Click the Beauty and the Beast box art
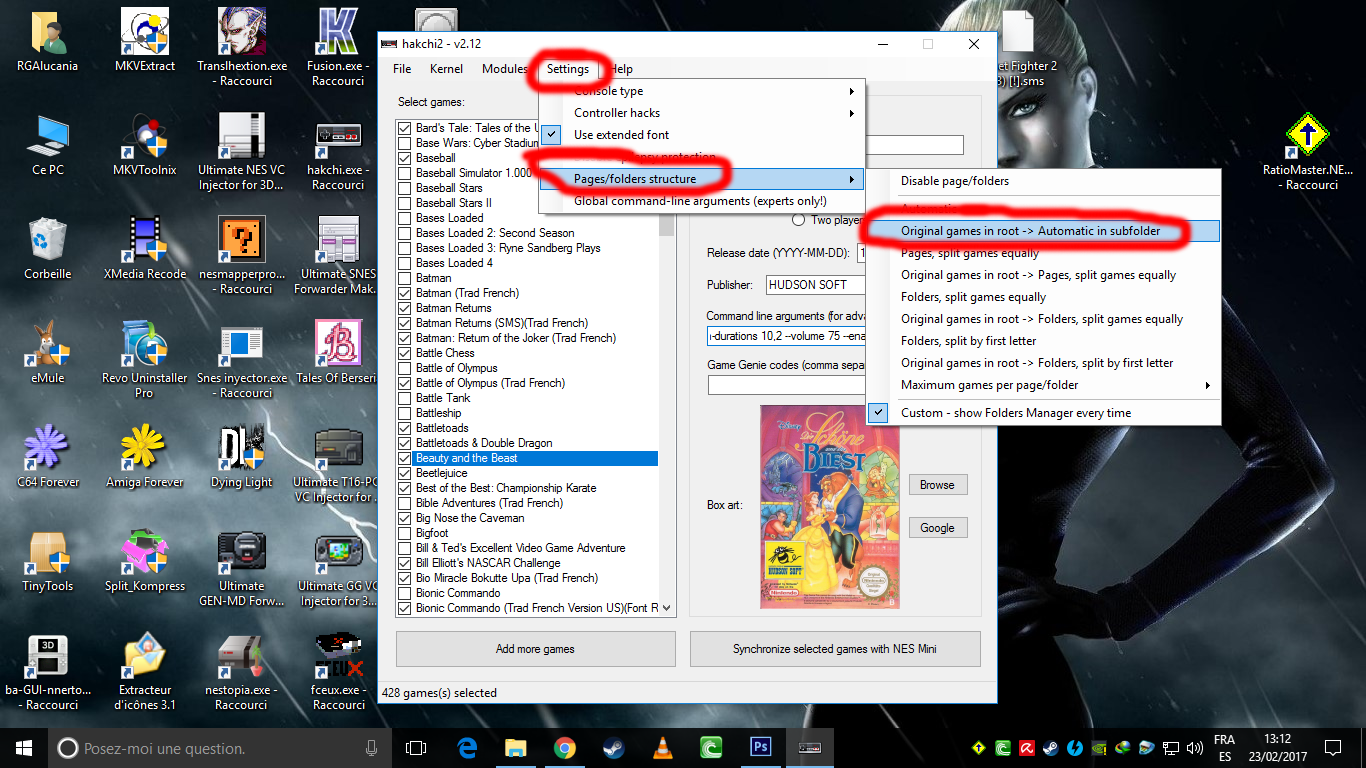1366x768 pixels. 830,506
